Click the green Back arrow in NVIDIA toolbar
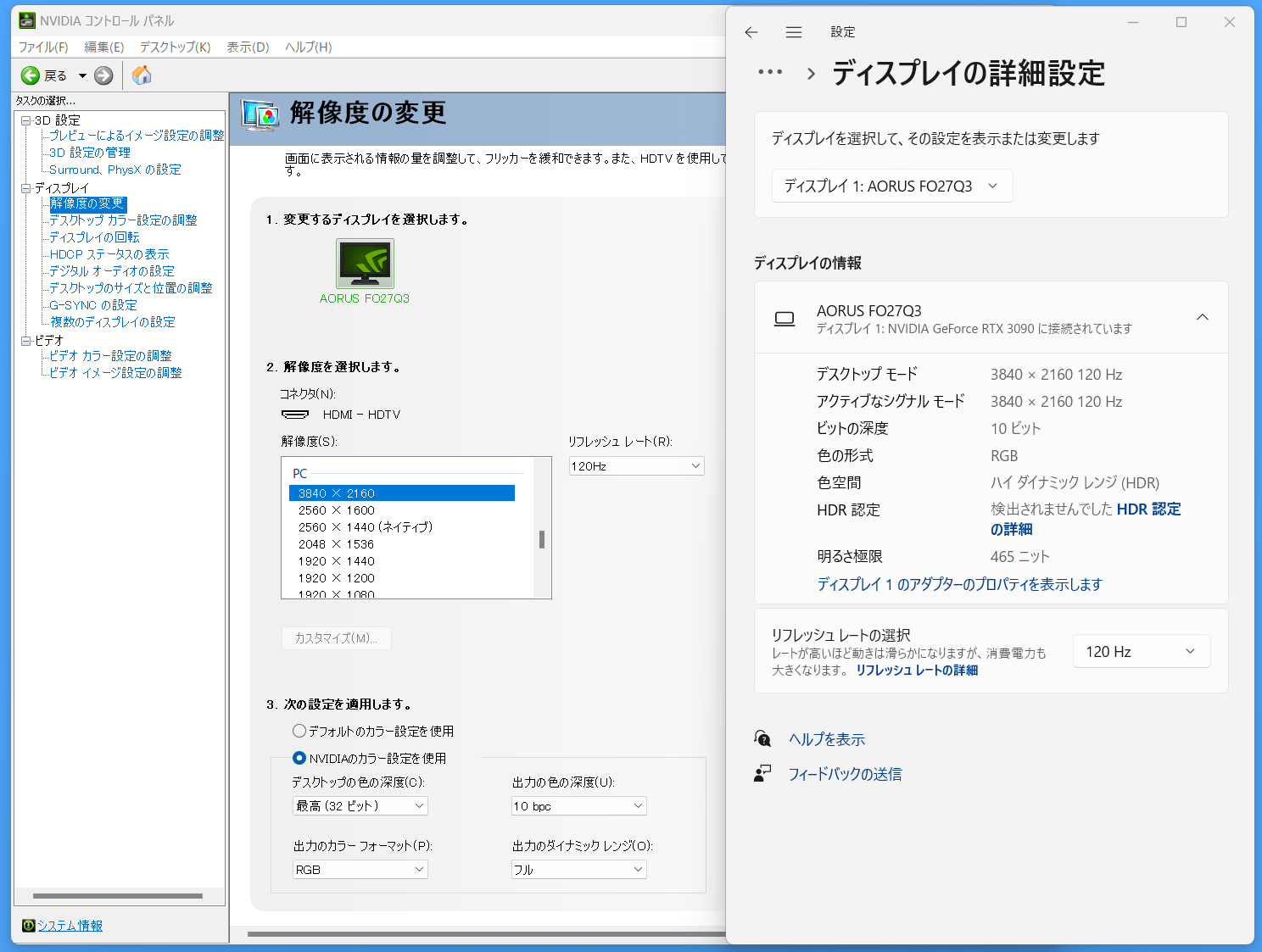1262x952 pixels. [31, 75]
